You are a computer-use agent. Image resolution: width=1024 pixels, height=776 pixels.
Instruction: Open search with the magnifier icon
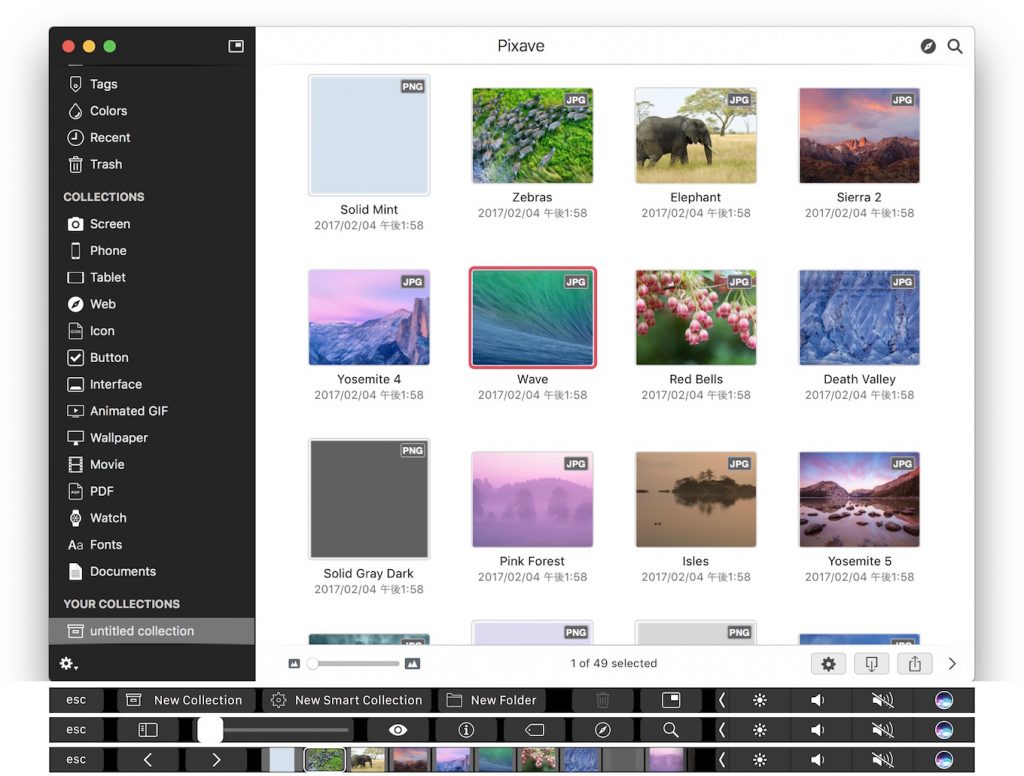pyautogui.click(x=954, y=46)
